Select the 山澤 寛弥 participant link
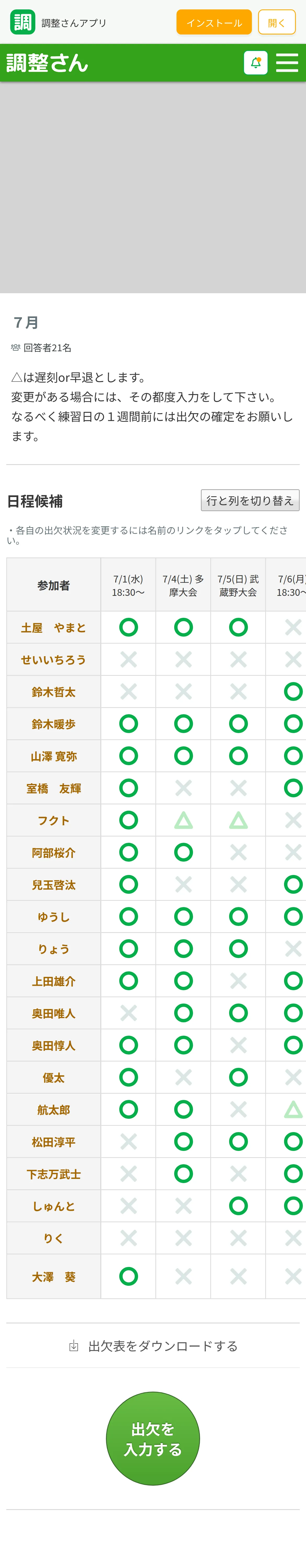 (54, 757)
